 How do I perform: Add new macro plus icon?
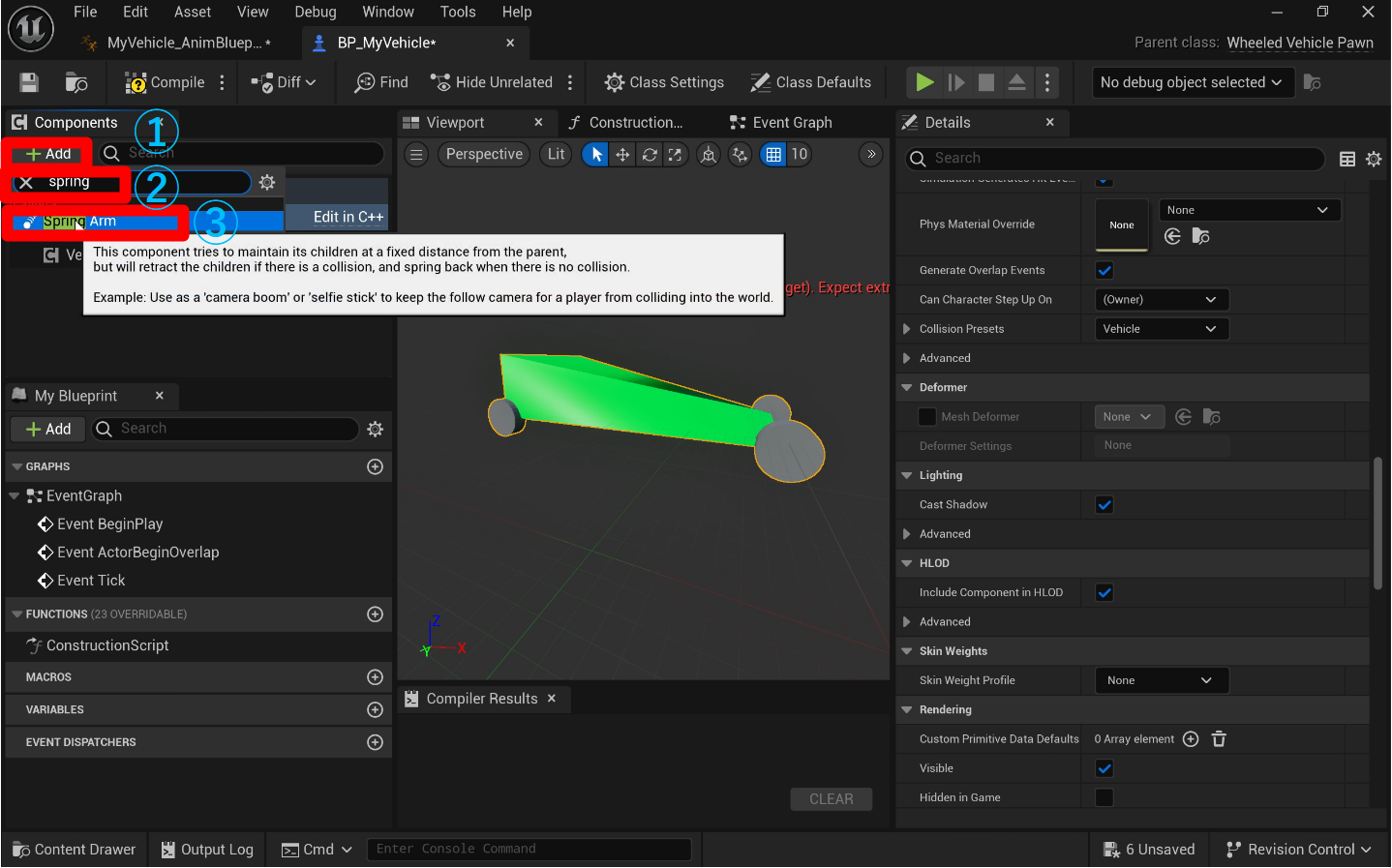click(x=376, y=677)
